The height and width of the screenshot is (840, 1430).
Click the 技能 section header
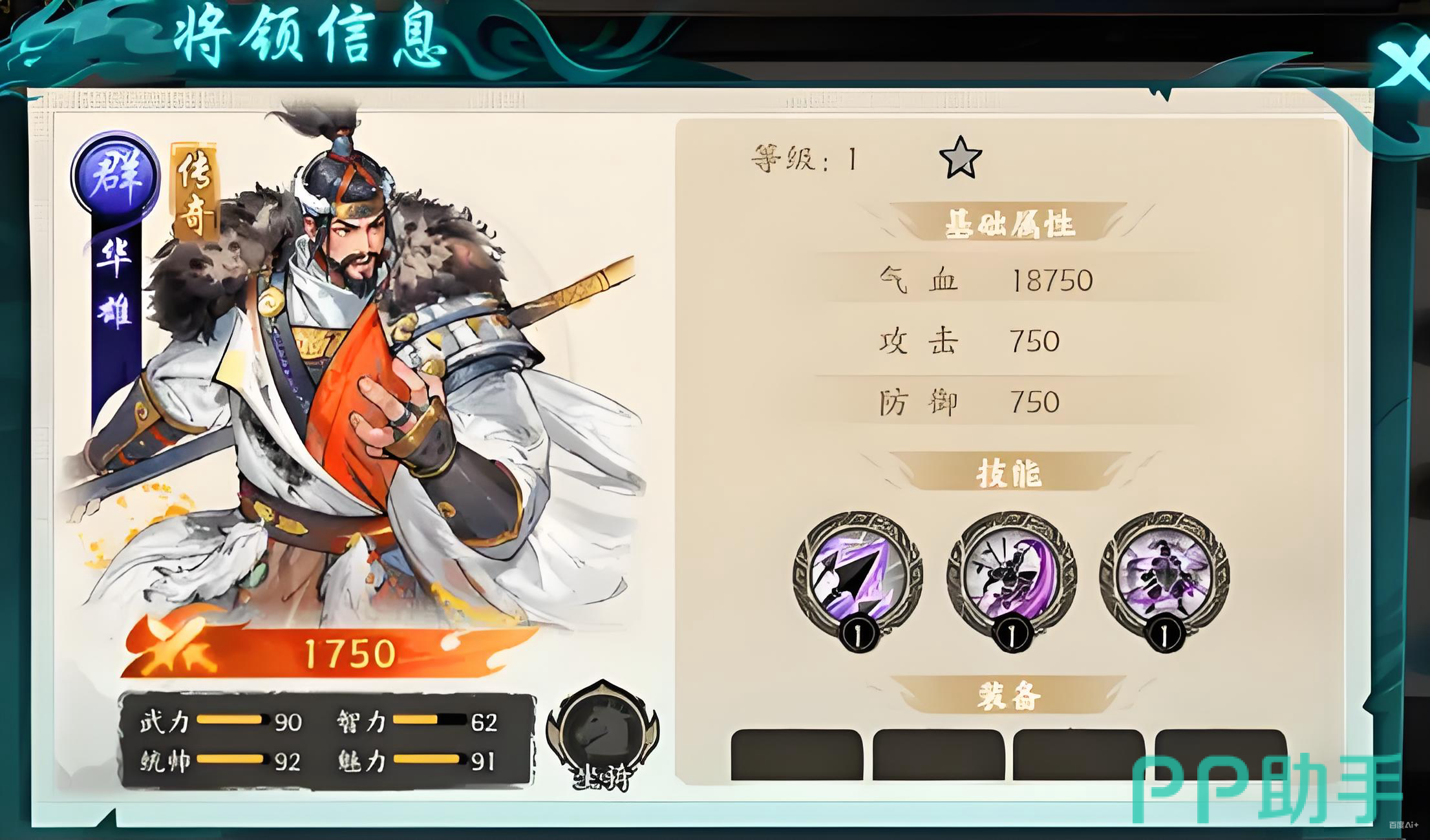tap(1010, 473)
